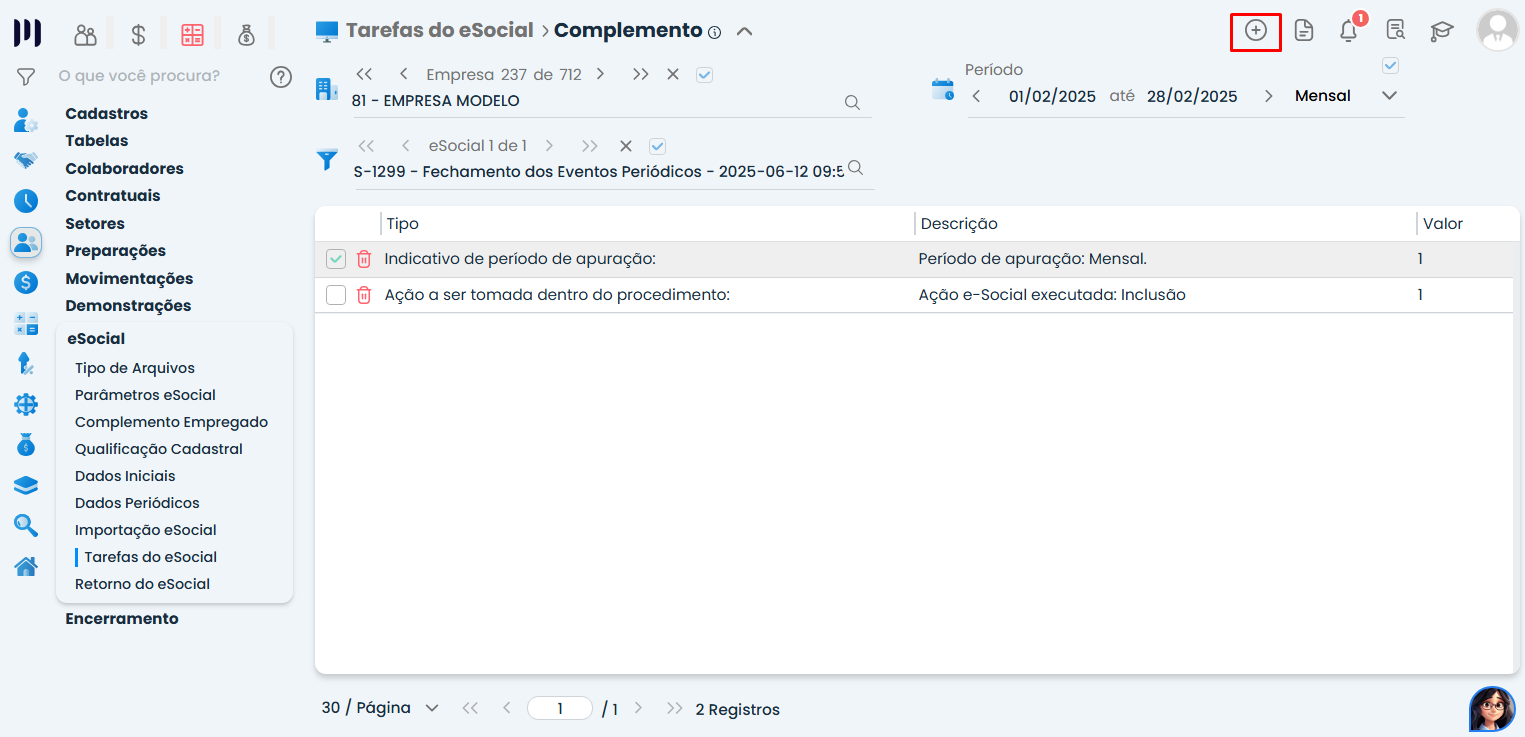Click the page number input field

pos(560,709)
